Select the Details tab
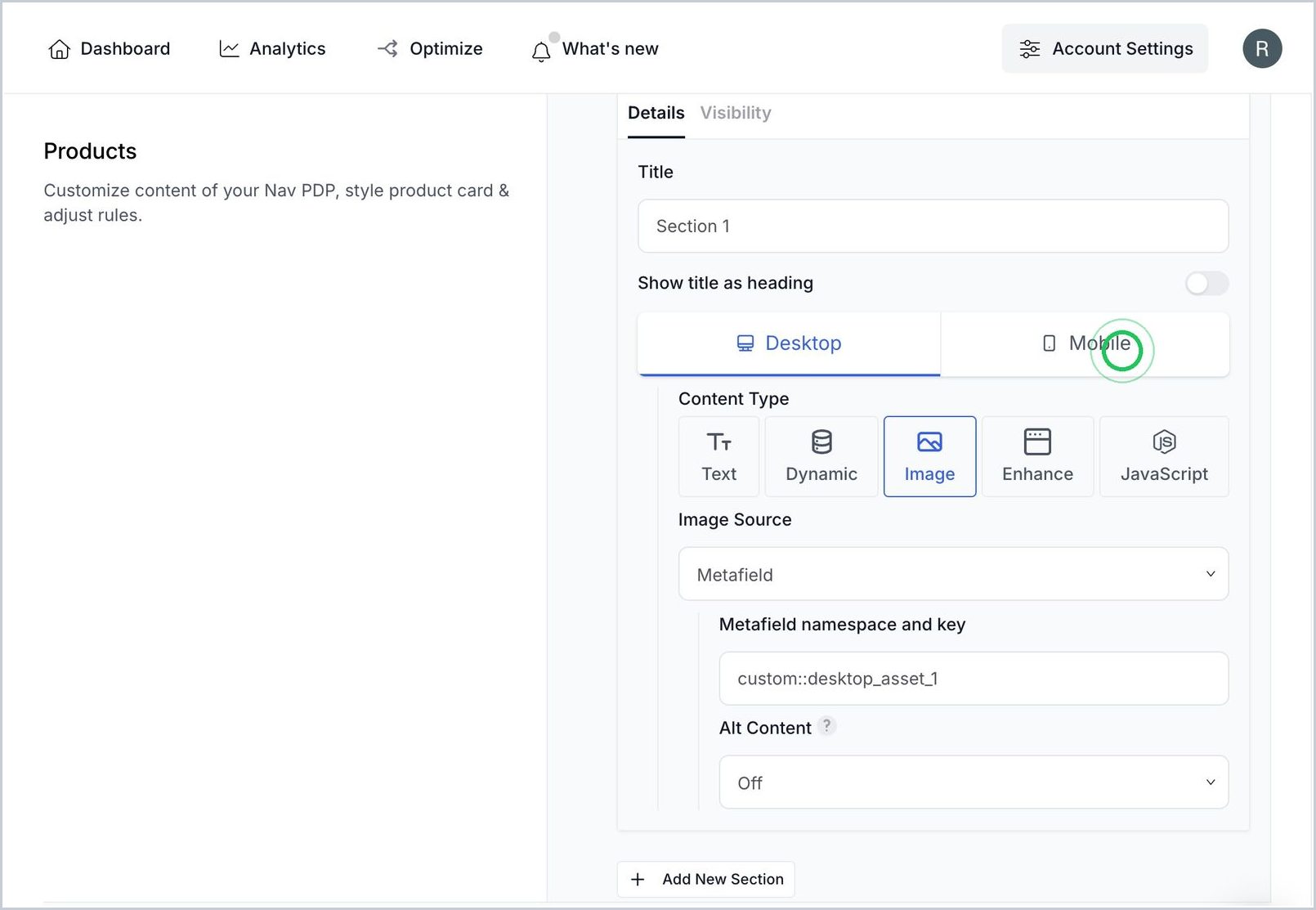The width and height of the screenshot is (1316, 910). [x=656, y=113]
